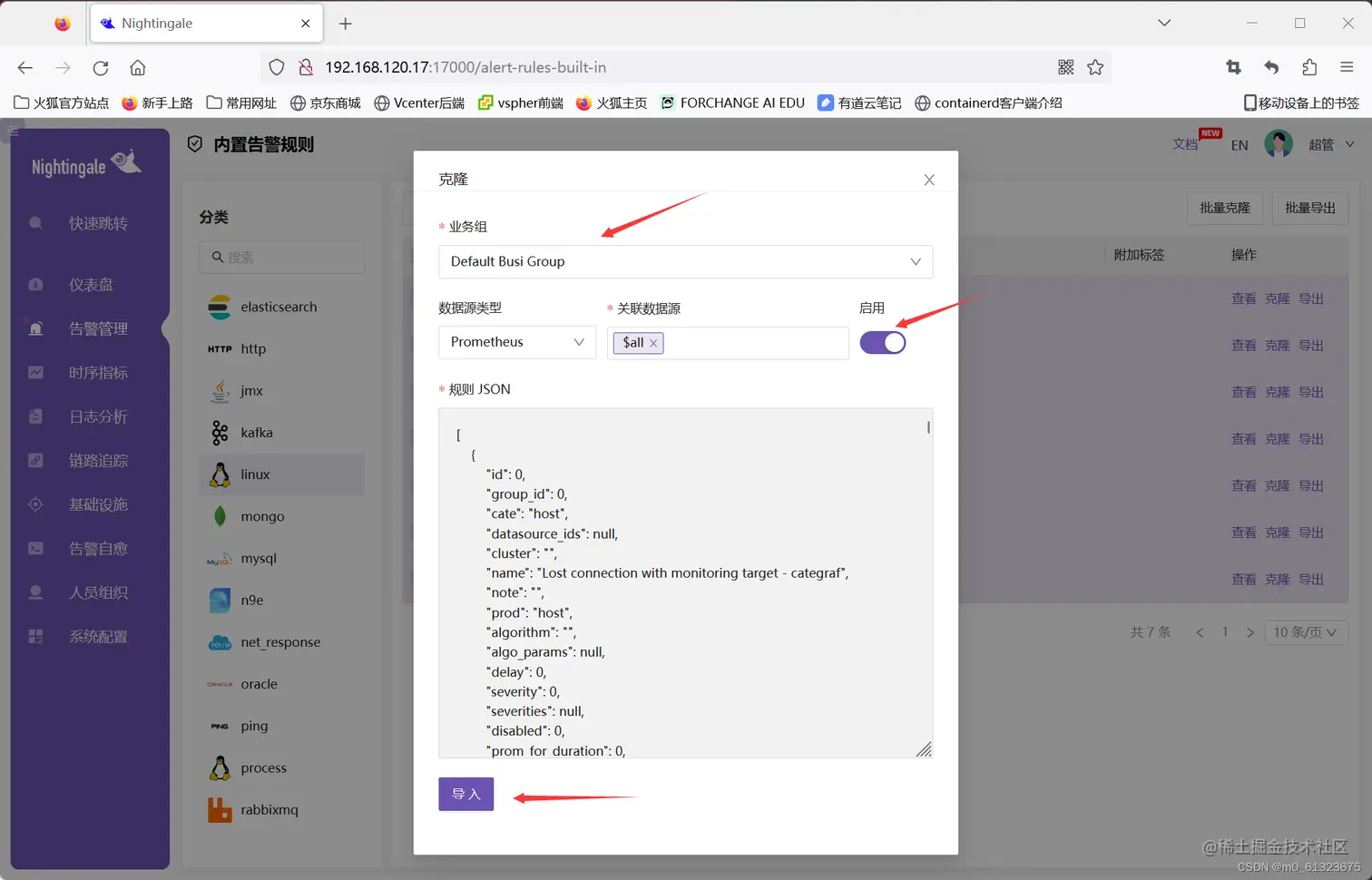Reload the page in Firefox
This screenshot has width=1372, height=880.
pyautogui.click(x=101, y=67)
